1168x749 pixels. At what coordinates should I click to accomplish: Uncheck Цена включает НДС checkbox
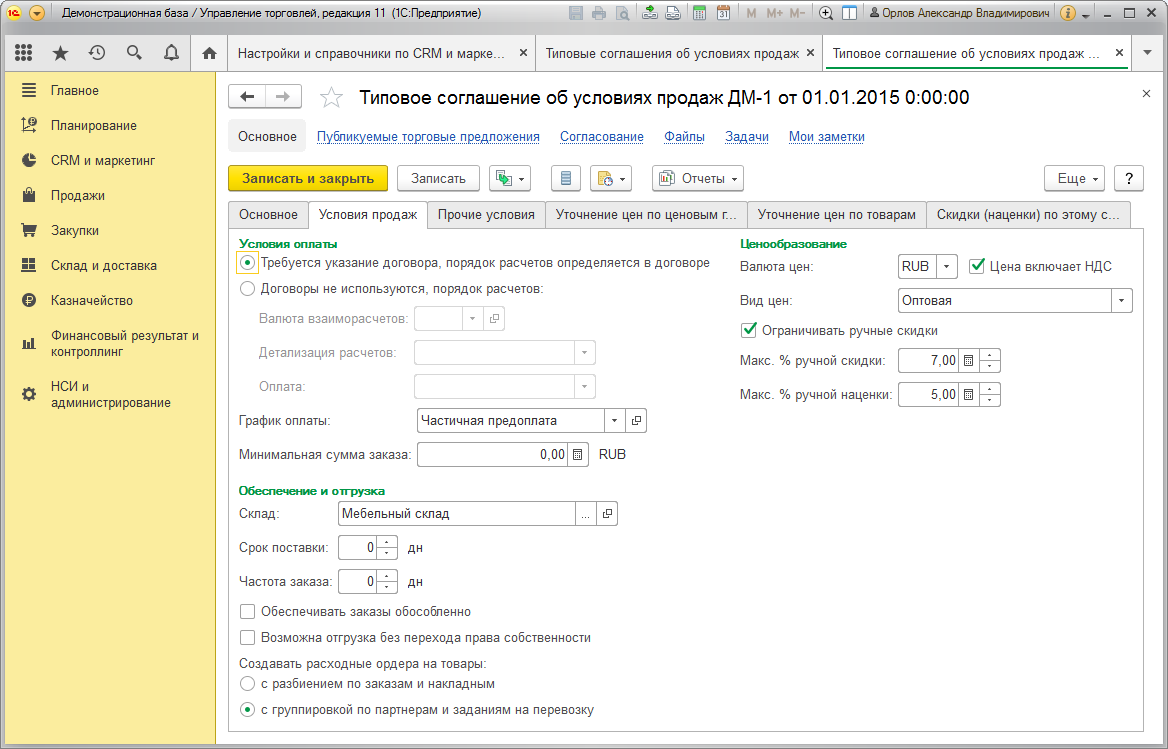[x=977, y=266]
